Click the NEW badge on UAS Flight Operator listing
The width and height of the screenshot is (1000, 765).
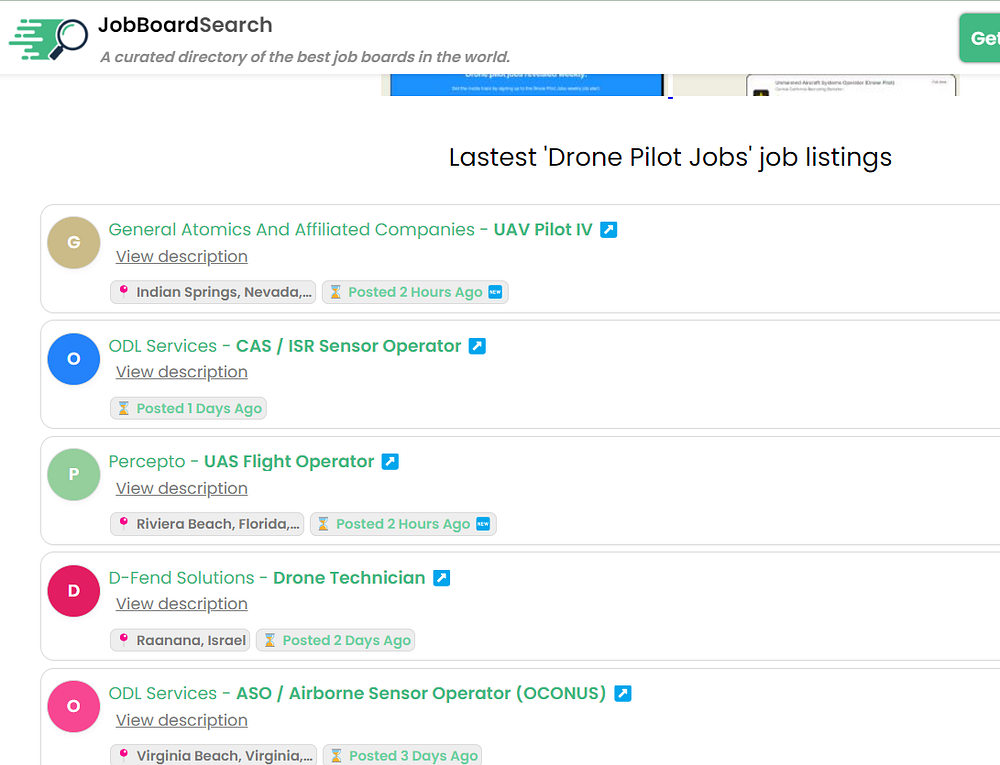pos(483,524)
